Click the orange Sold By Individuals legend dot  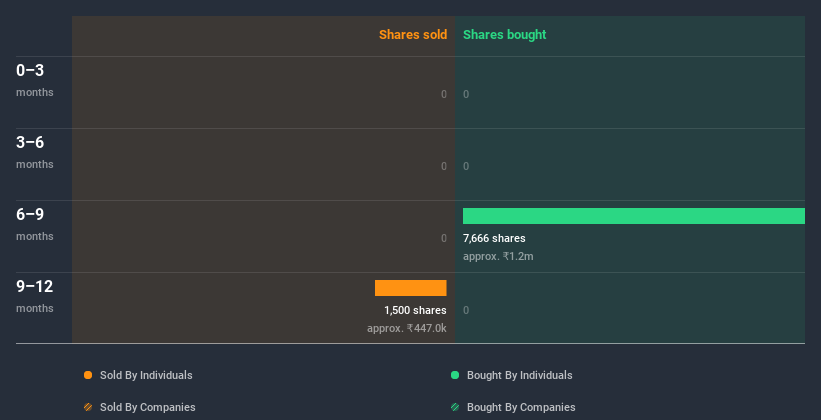88,375
